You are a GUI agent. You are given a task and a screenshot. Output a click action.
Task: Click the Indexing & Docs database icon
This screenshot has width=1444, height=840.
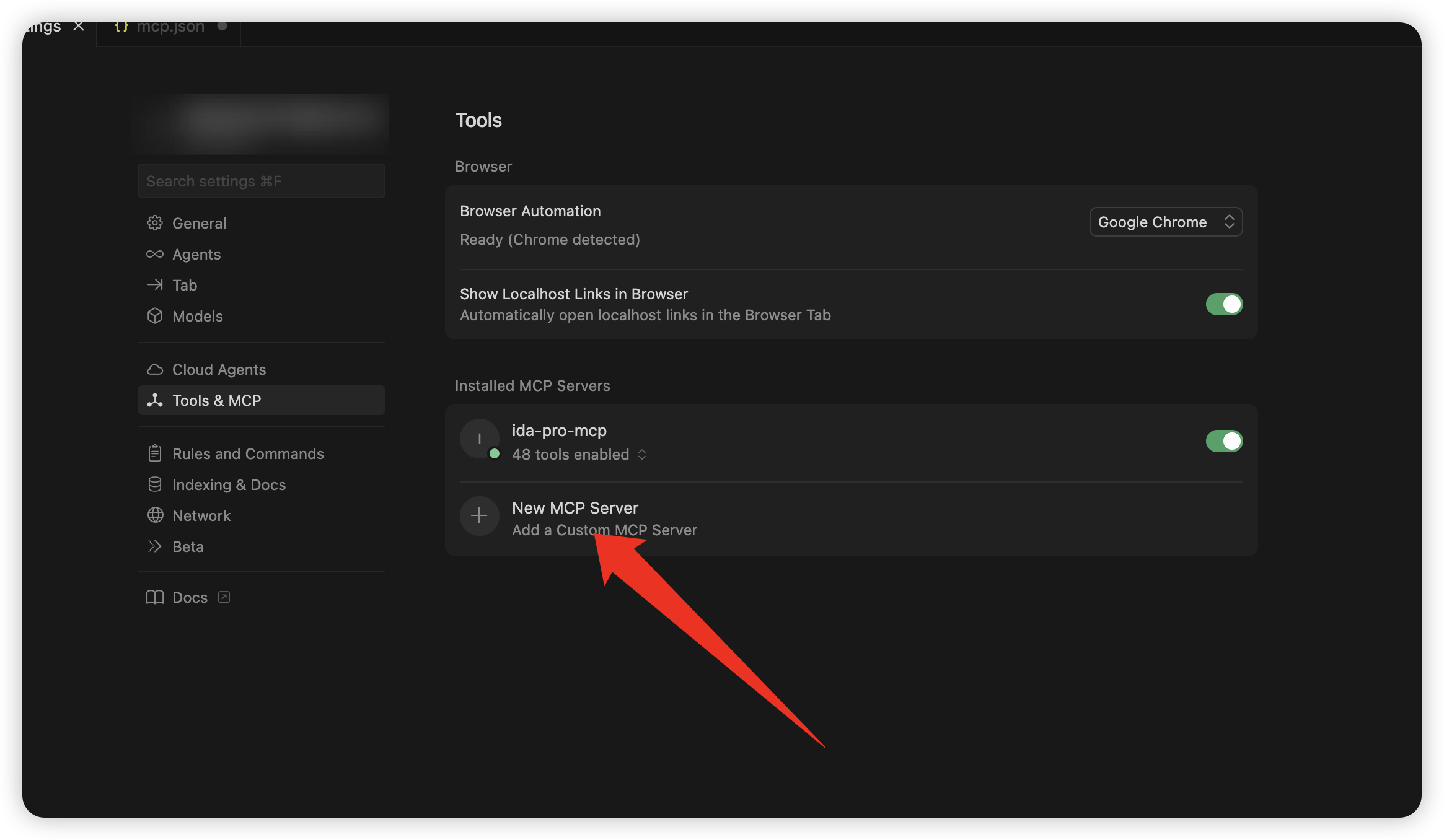(x=154, y=484)
